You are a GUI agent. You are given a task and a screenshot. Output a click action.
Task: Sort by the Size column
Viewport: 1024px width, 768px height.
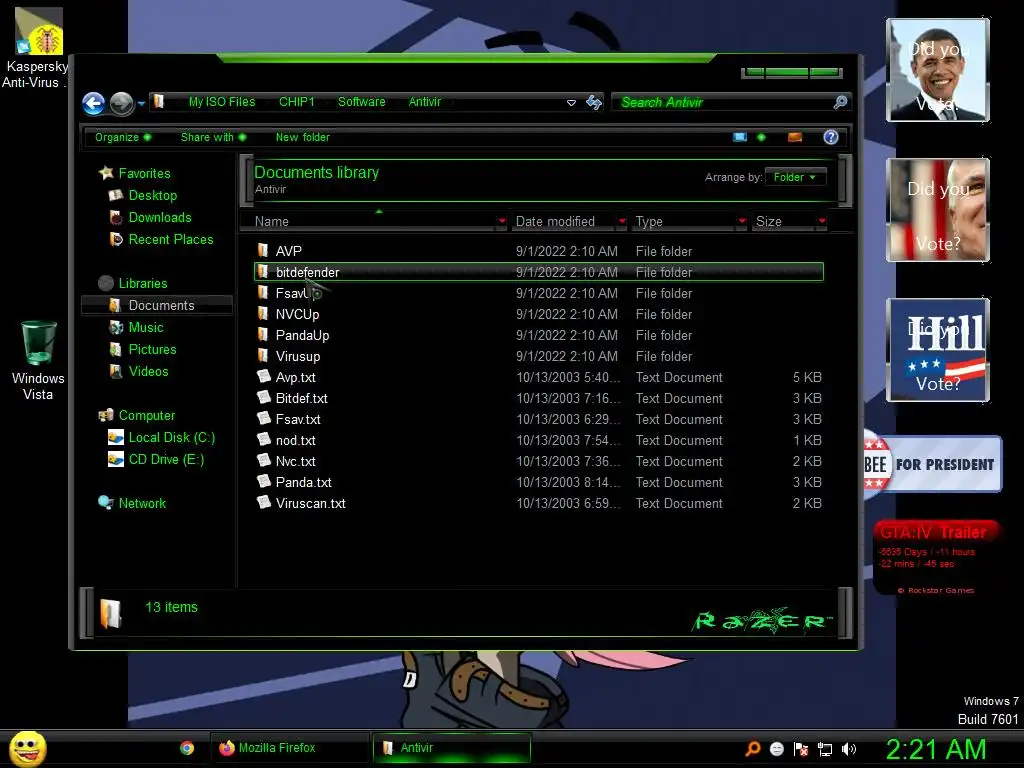[x=784, y=221]
